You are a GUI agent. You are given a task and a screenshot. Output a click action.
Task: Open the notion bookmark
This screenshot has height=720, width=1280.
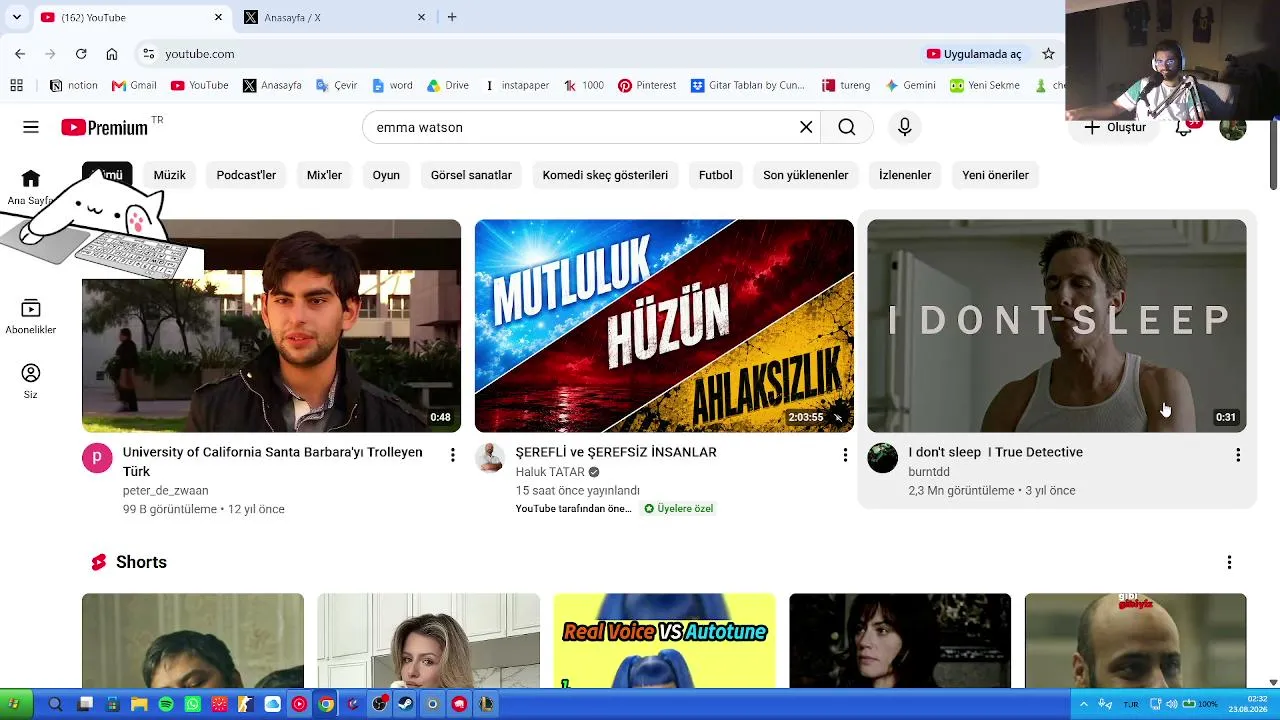74,85
